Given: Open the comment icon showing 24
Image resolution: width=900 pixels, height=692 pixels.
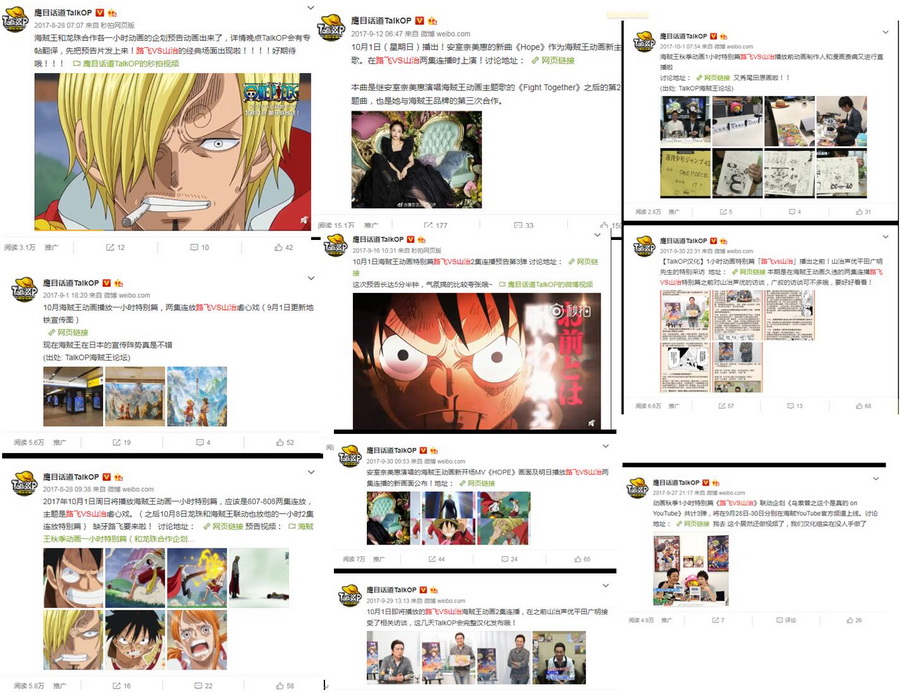Looking at the screenshot, I should point(510,559).
